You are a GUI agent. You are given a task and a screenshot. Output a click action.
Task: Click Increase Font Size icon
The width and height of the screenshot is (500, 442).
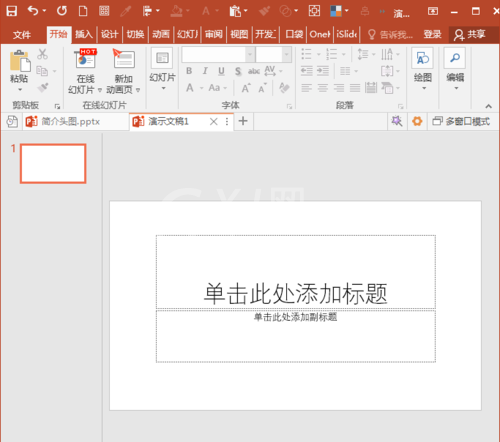[x=246, y=88]
